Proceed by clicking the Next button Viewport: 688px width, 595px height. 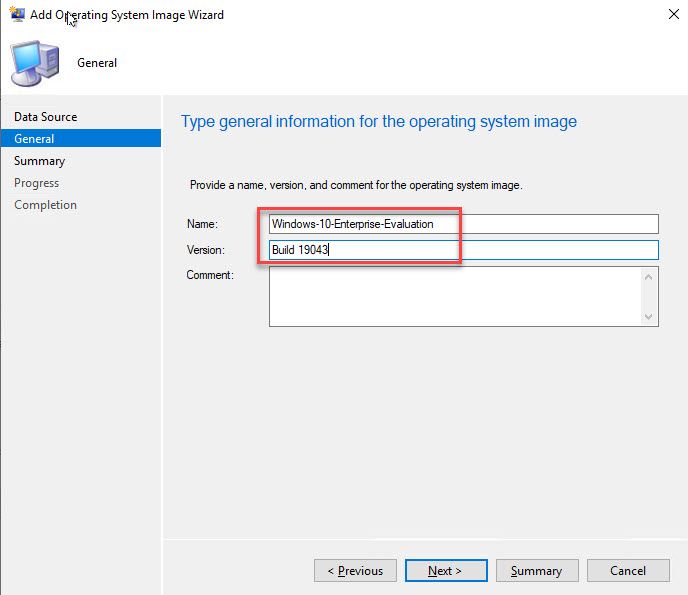coord(446,571)
